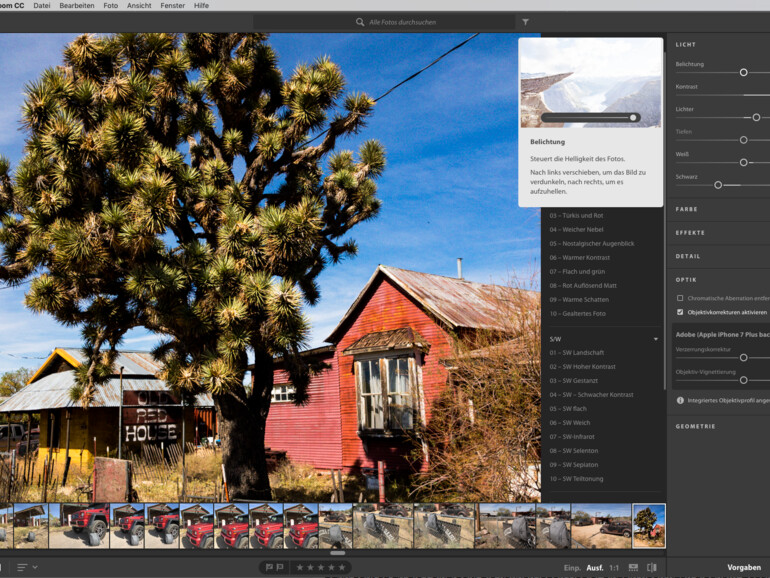Click the Weiß slider handle

point(743,162)
